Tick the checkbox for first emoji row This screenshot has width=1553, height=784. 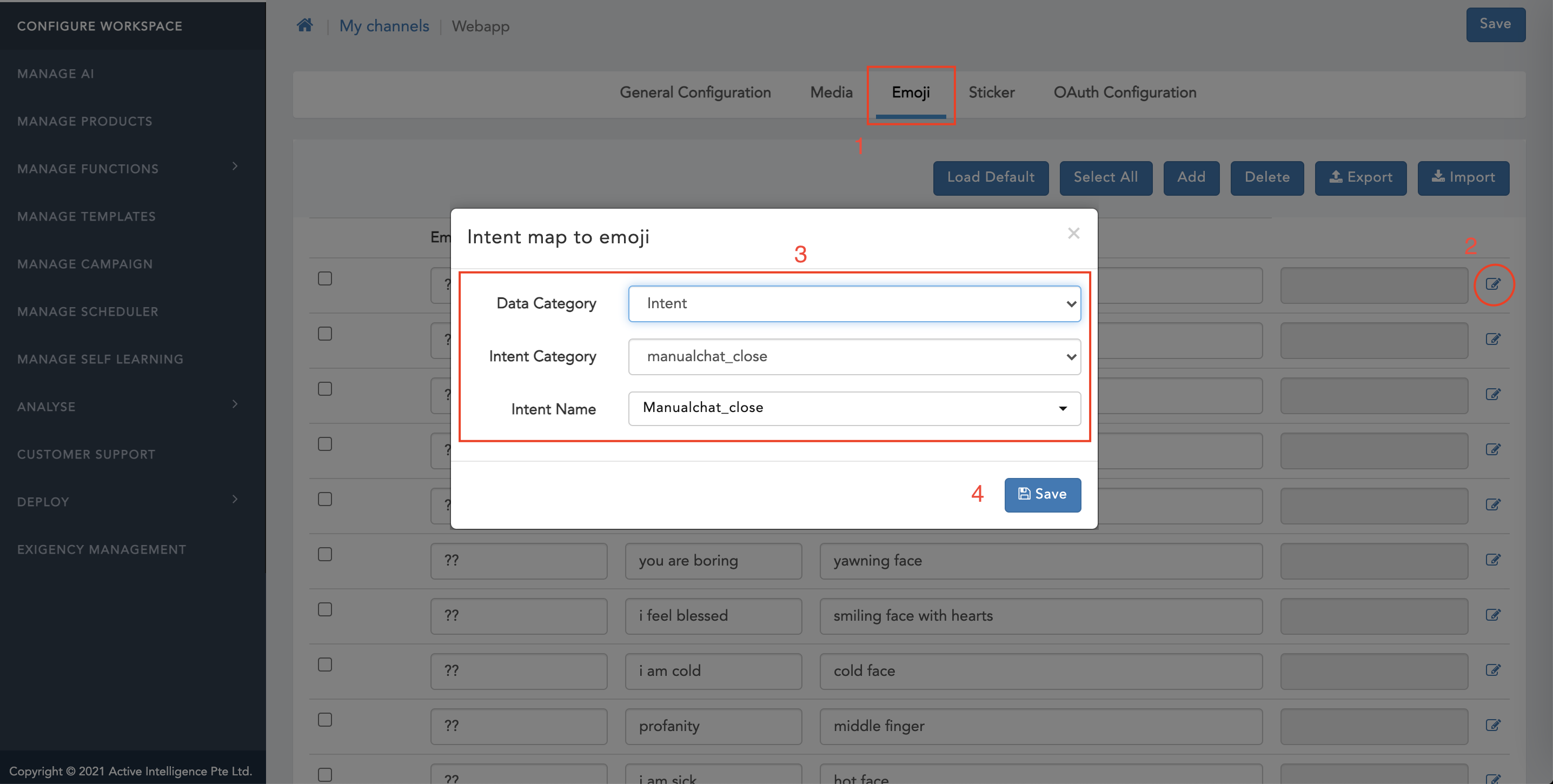pos(325,278)
